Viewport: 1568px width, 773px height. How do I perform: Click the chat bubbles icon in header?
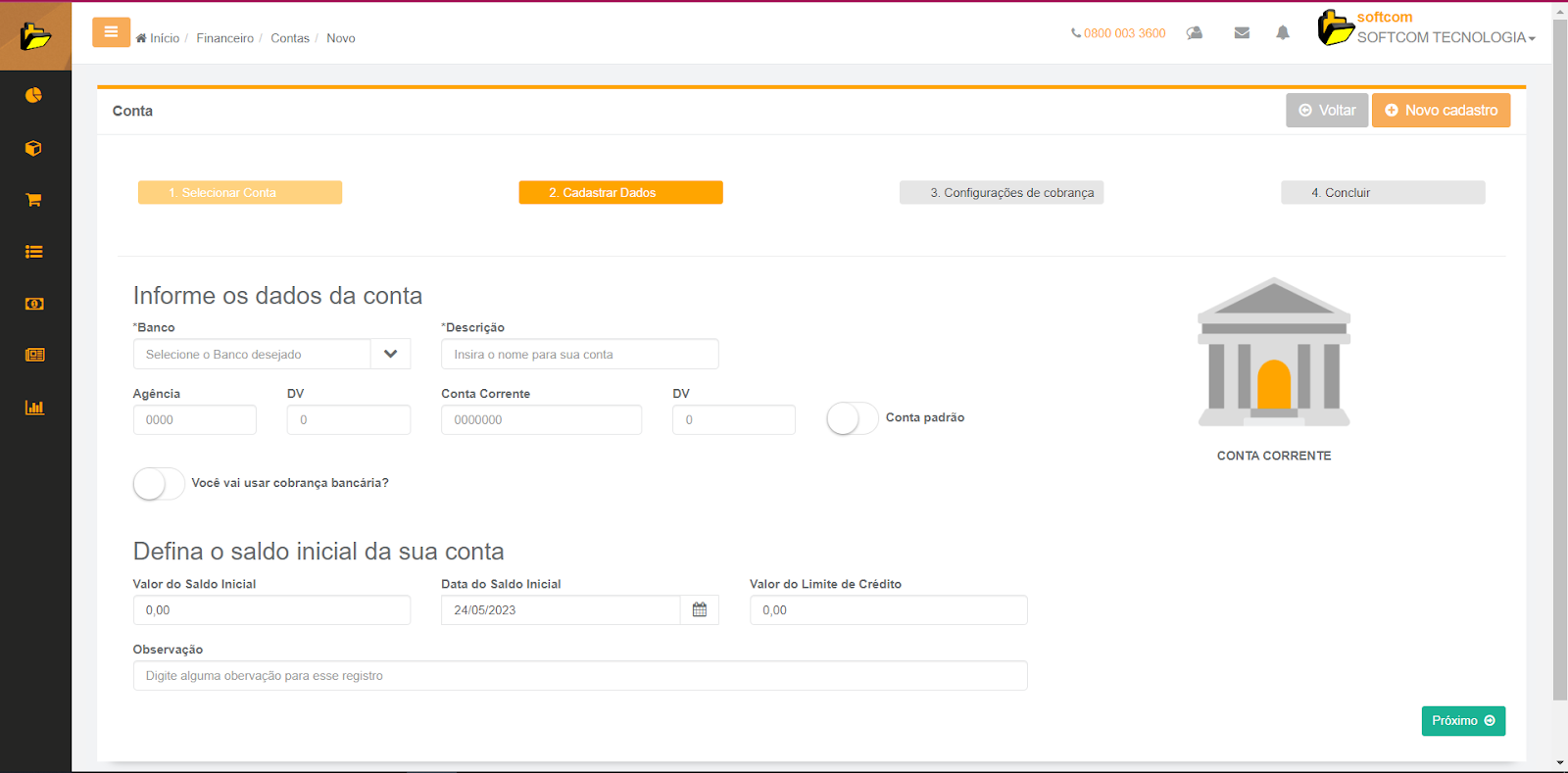1194,33
